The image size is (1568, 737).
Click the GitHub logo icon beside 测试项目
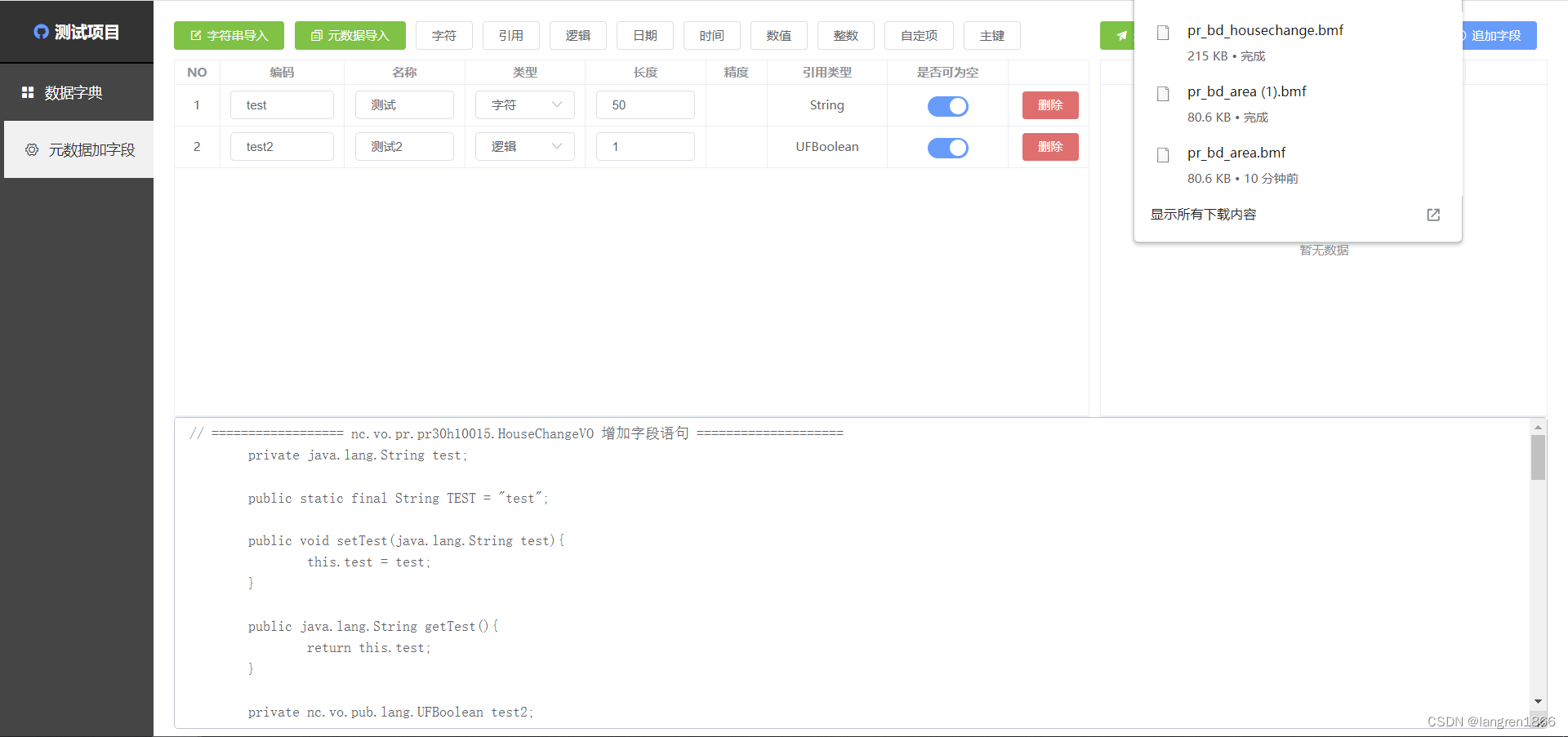coord(41,32)
